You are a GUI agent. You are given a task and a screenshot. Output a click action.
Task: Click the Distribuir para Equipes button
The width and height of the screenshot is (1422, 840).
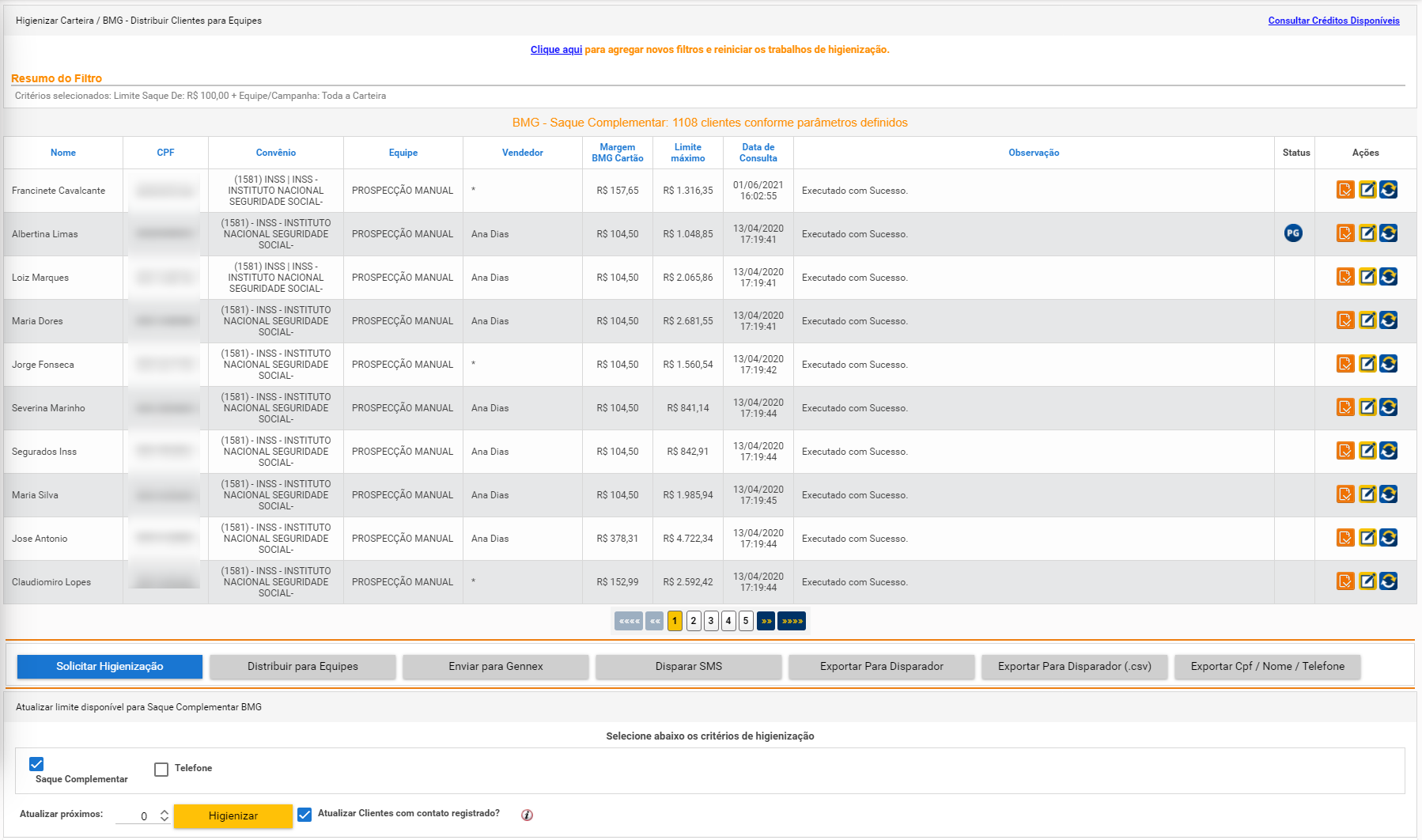point(303,667)
